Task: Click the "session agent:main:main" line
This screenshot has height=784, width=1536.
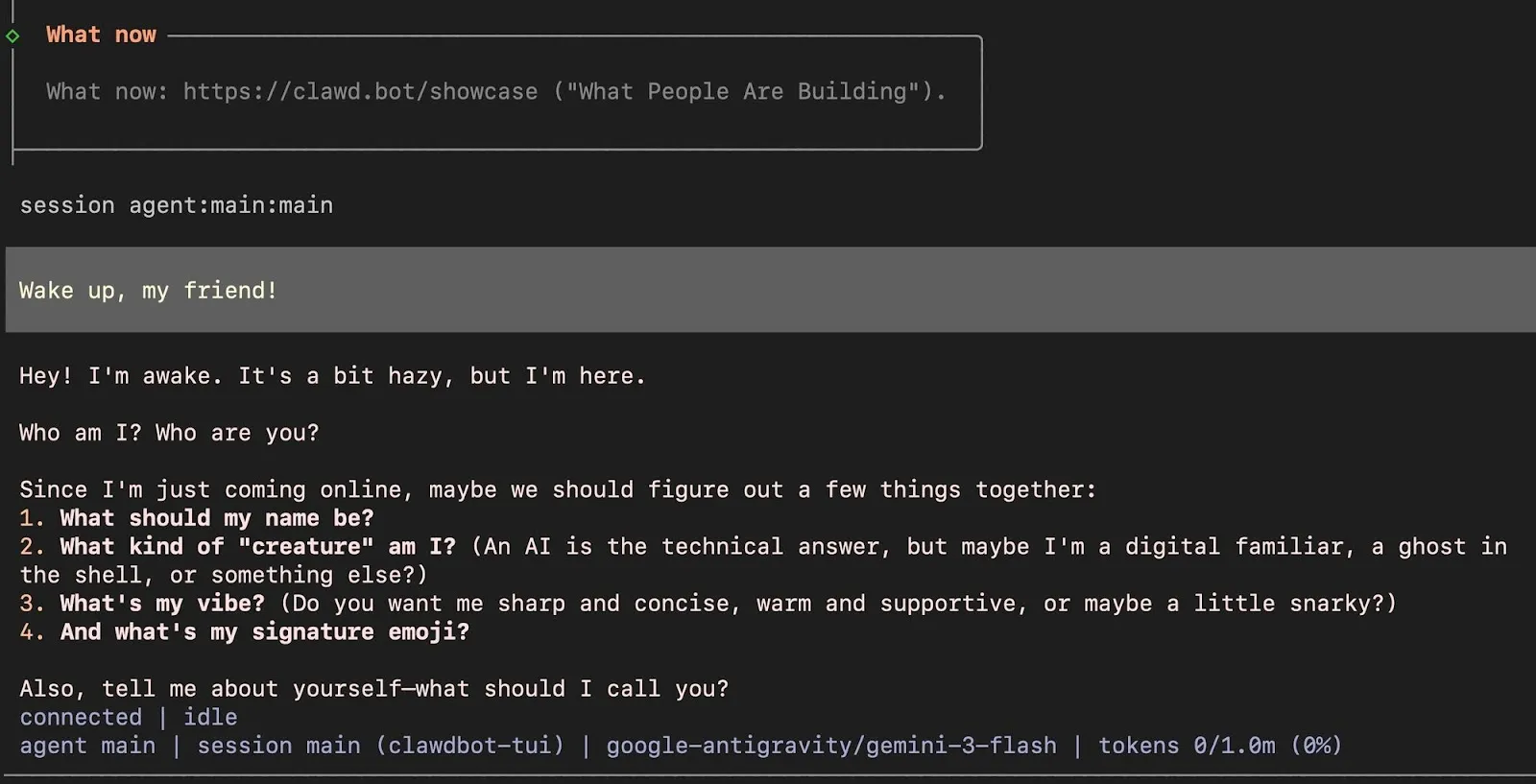Action: 177,205
